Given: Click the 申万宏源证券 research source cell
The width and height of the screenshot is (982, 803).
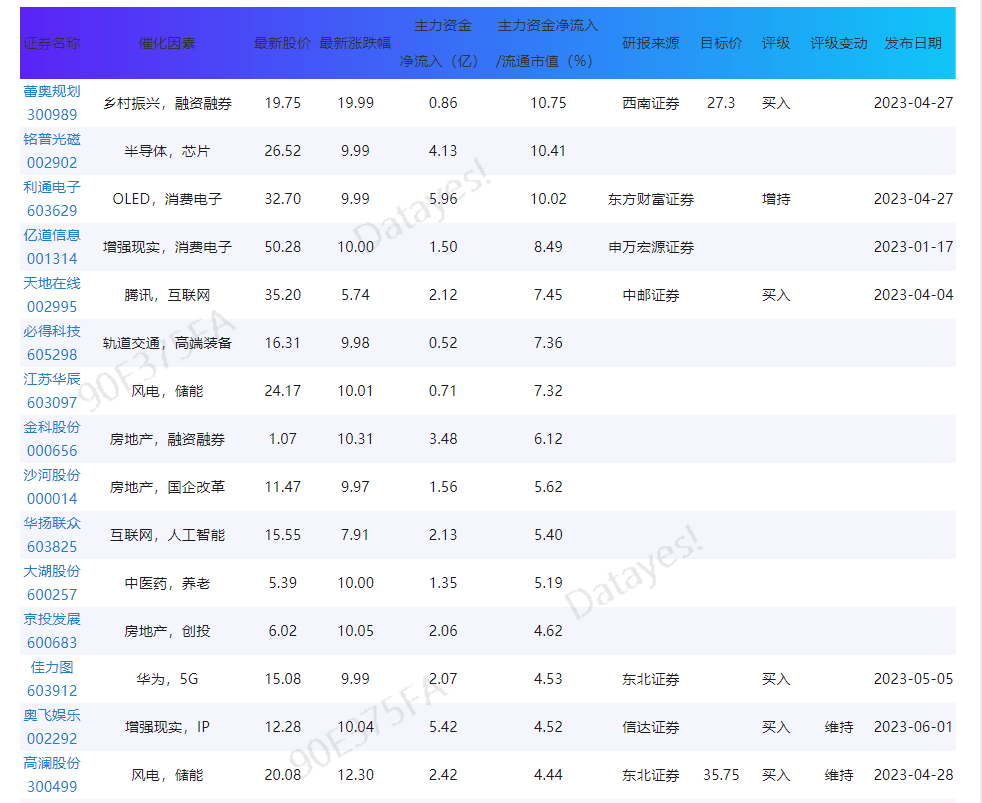Looking at the screenshot, I should tap(651, 247).
